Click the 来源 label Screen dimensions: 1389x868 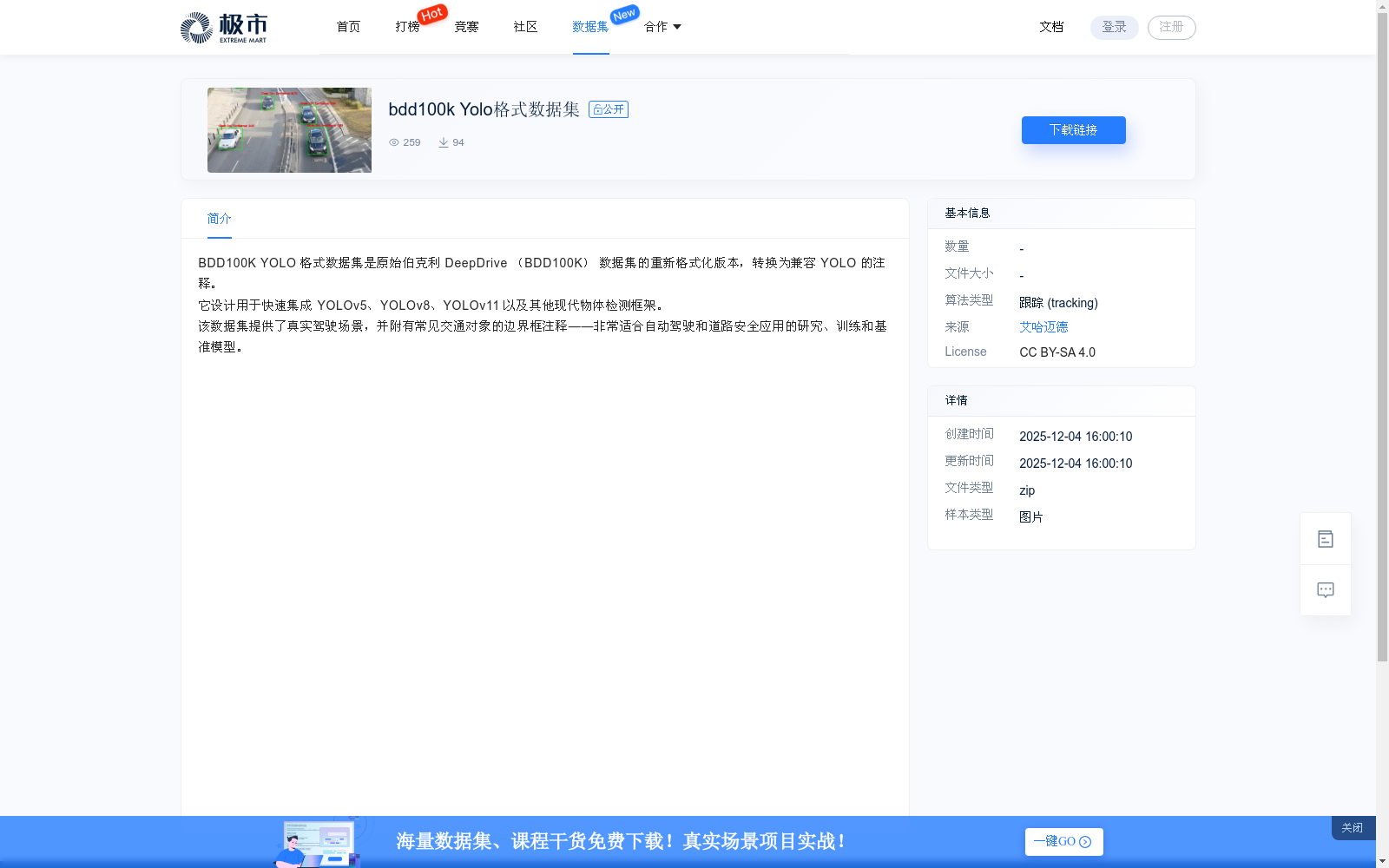[957, 327]
